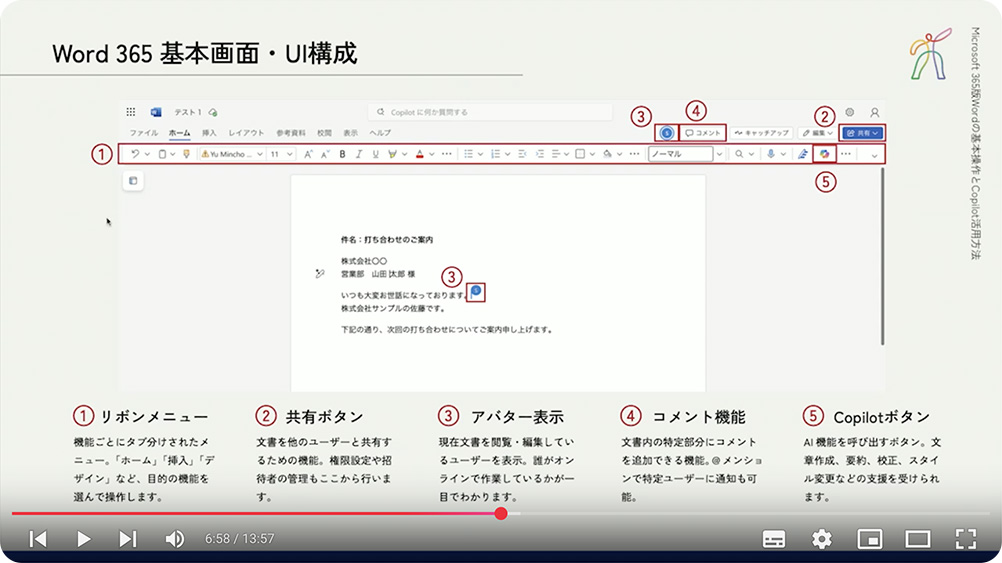This screenshot has width=1002, height=563.
Task: Click the paragraph alignment icon
Action: 555,154
